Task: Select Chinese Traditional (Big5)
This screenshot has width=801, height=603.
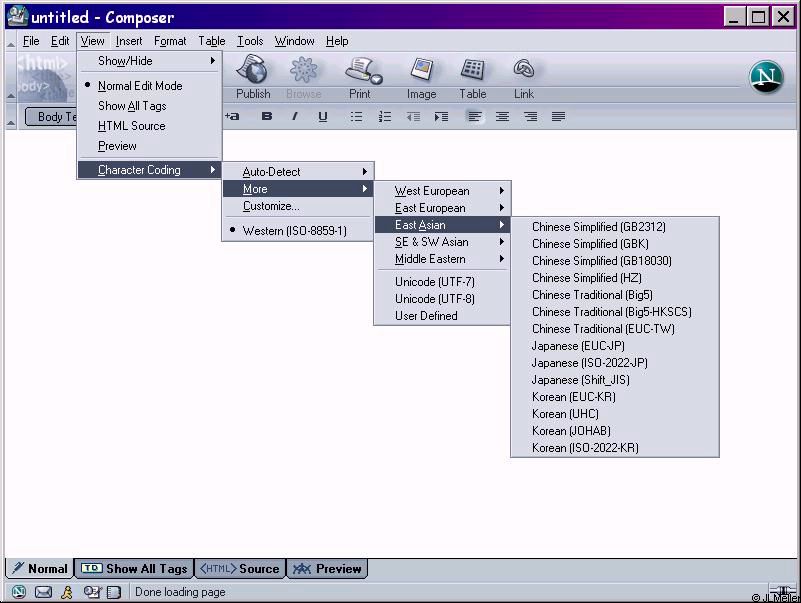Action: coord(615,295)
